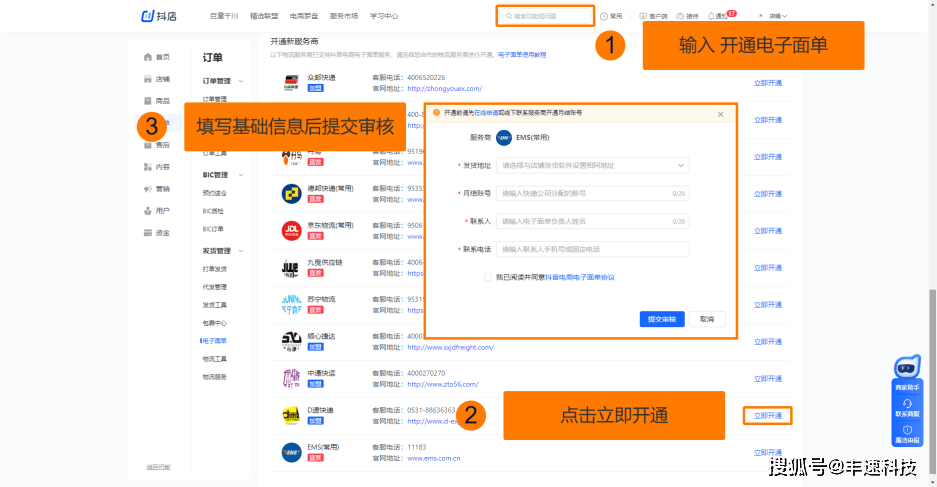Viewport: 937px width, 487px height.
Task: Open 接待 in the top header
Action: click(687, 16)
